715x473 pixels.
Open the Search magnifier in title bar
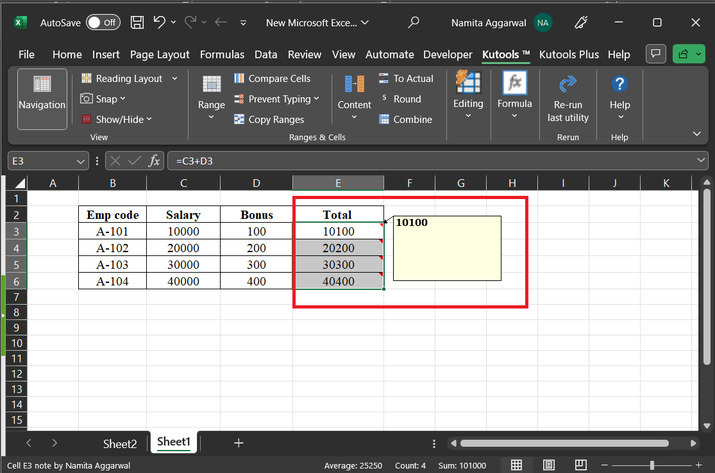pyautogui.click(x=414, y=22)
